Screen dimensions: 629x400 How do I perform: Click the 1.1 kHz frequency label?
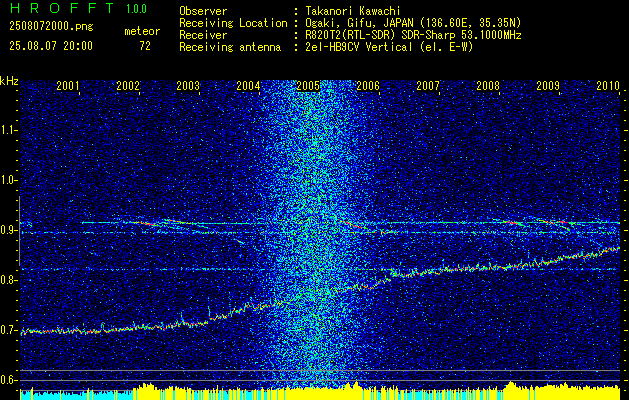coord(8,130)
